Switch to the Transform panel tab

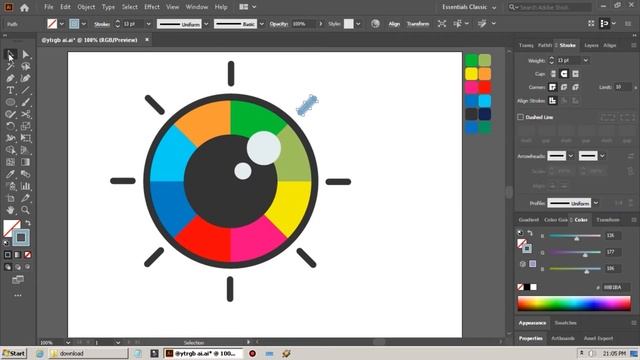[608, 220]
